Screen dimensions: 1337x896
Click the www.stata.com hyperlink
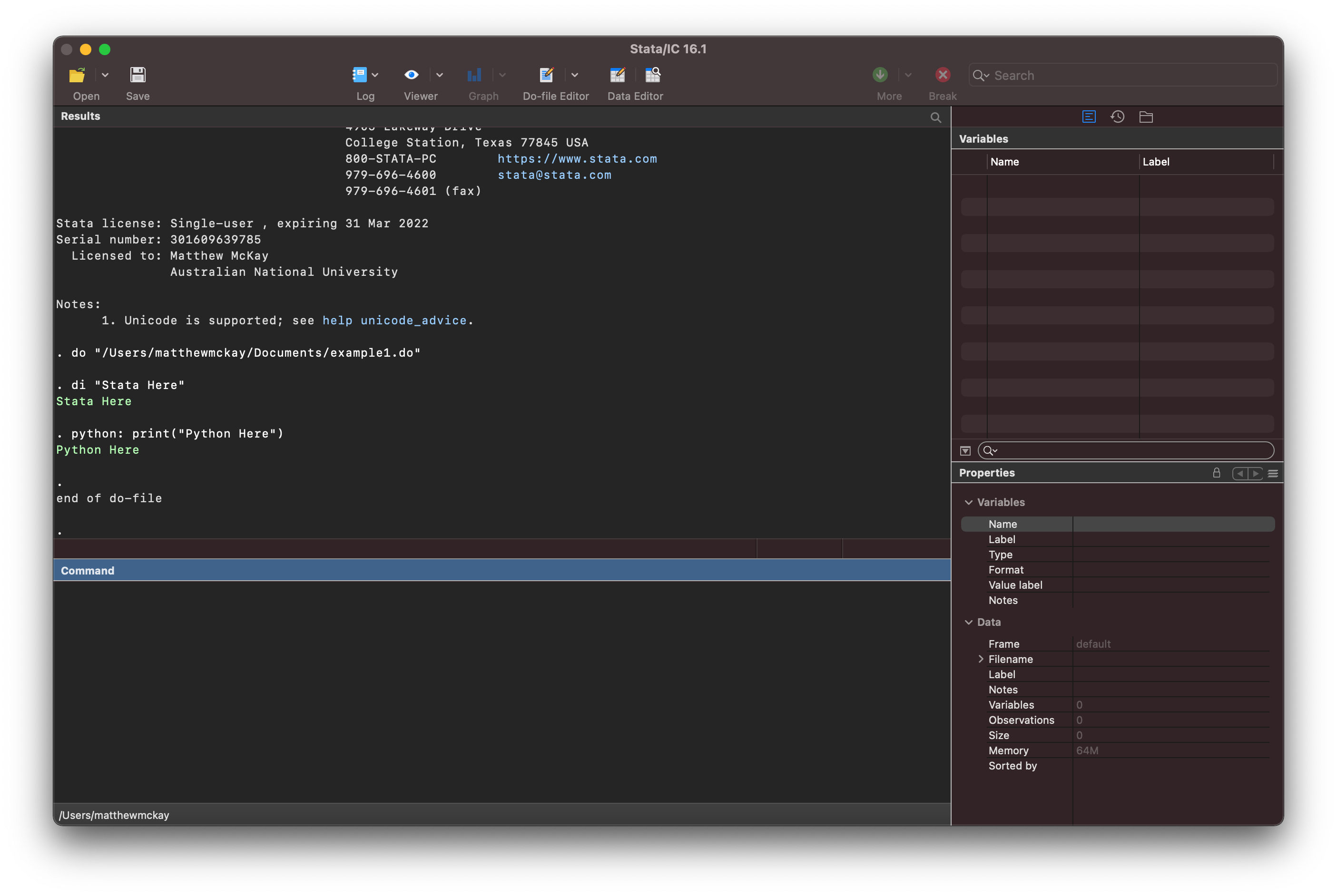coord(577,158)
